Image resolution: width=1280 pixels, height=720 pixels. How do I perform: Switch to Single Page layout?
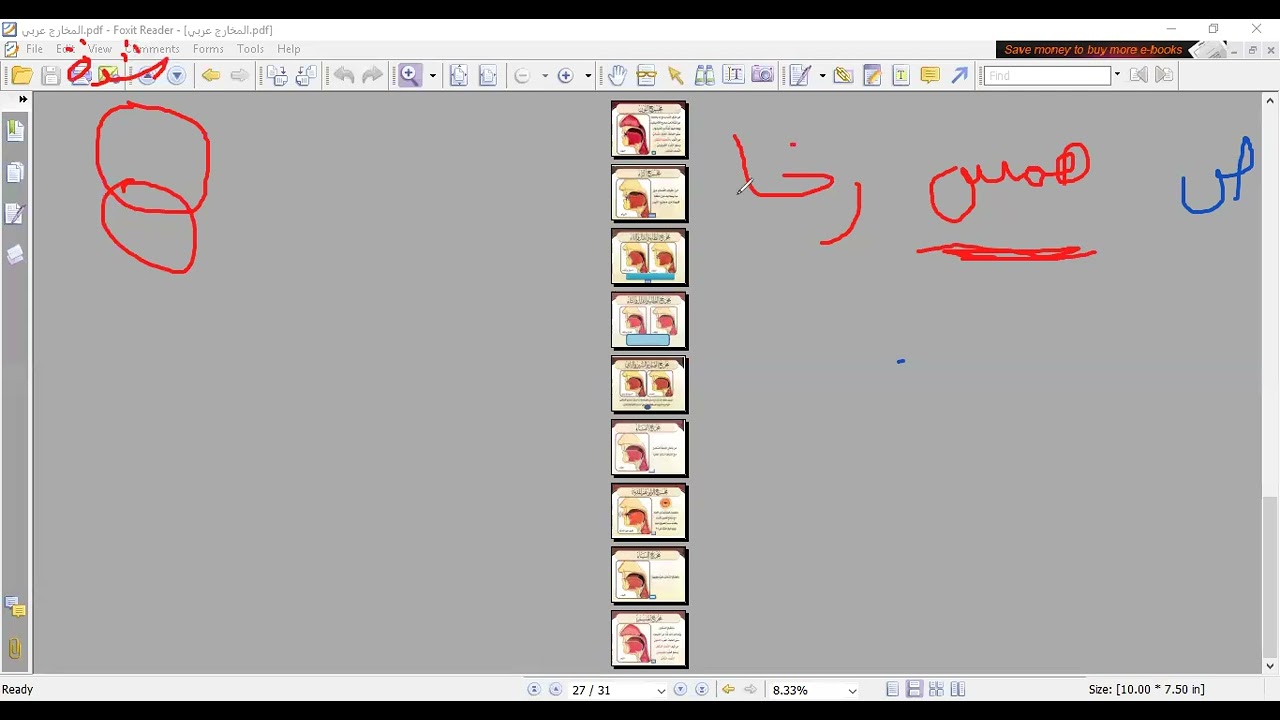tap(892, 690)
